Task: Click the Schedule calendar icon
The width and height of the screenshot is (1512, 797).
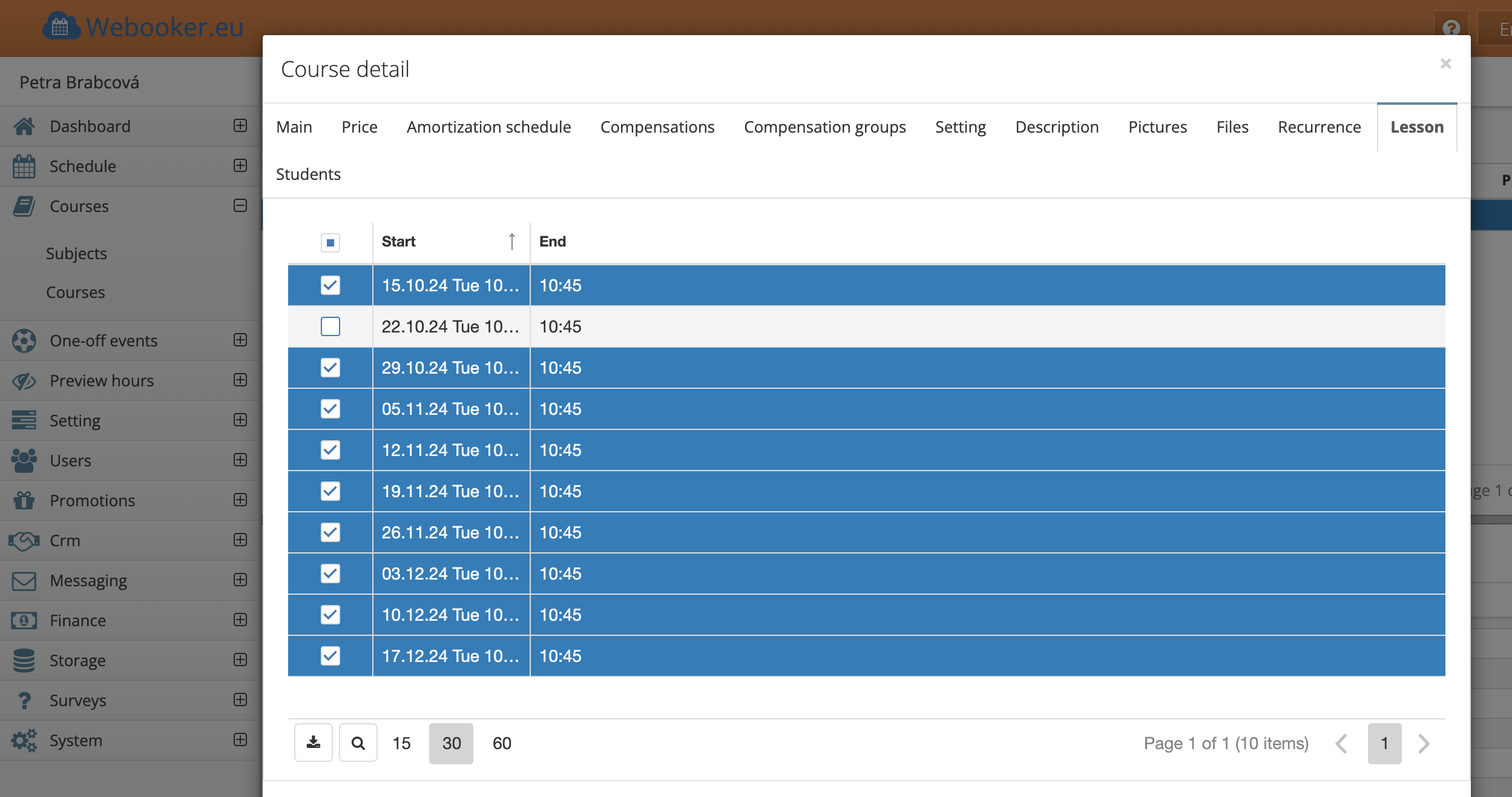Action: point(24,166)
